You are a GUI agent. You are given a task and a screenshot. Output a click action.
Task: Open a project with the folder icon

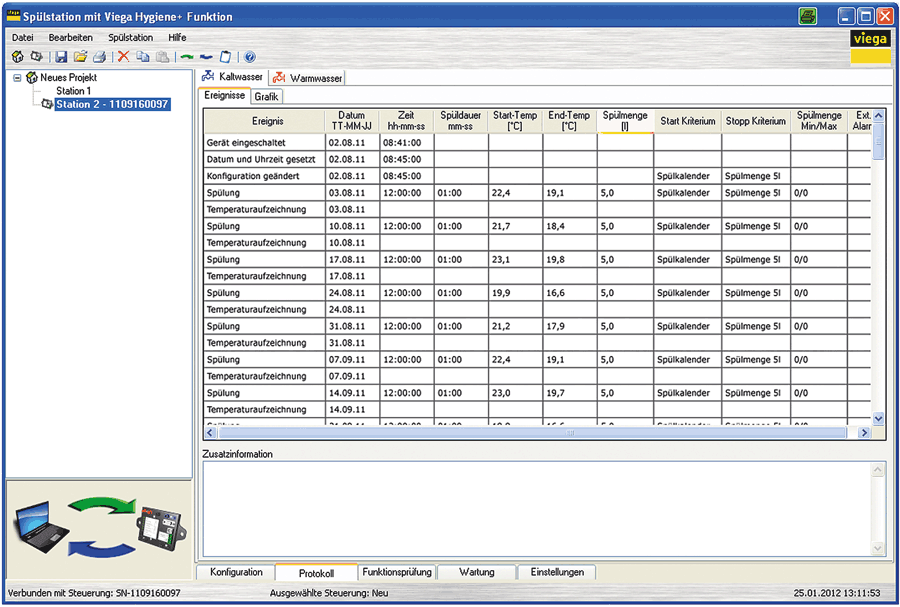[x=80, y=57]
